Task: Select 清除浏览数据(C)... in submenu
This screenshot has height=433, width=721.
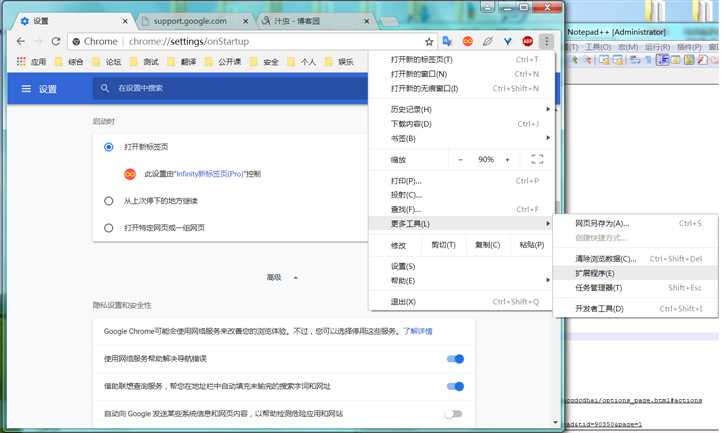Action: click(635, 259)
